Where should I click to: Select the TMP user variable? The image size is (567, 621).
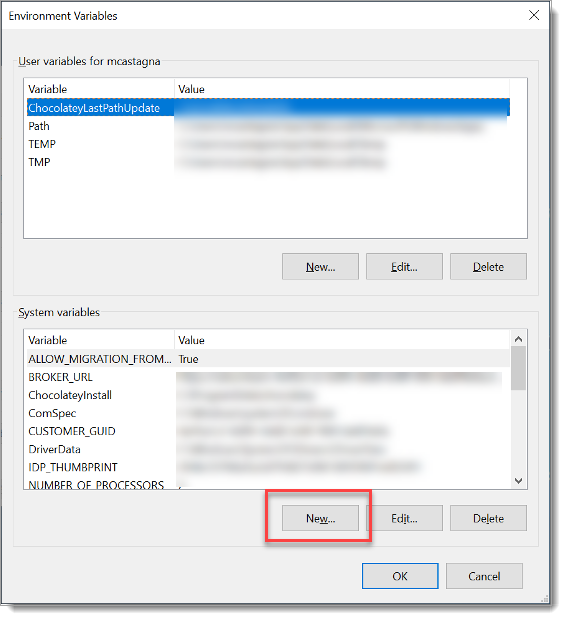268,162
